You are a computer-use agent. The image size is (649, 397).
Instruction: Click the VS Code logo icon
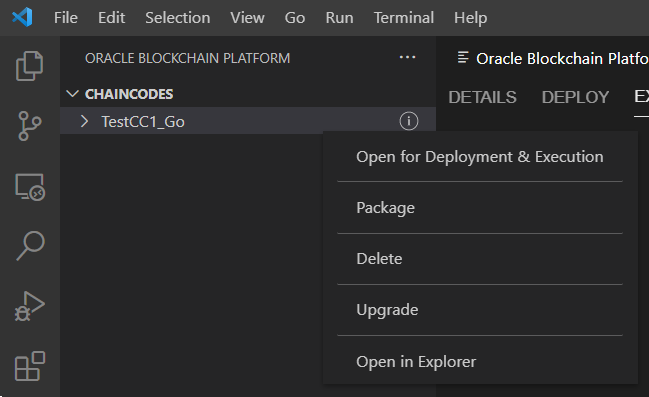pos(22,17)
